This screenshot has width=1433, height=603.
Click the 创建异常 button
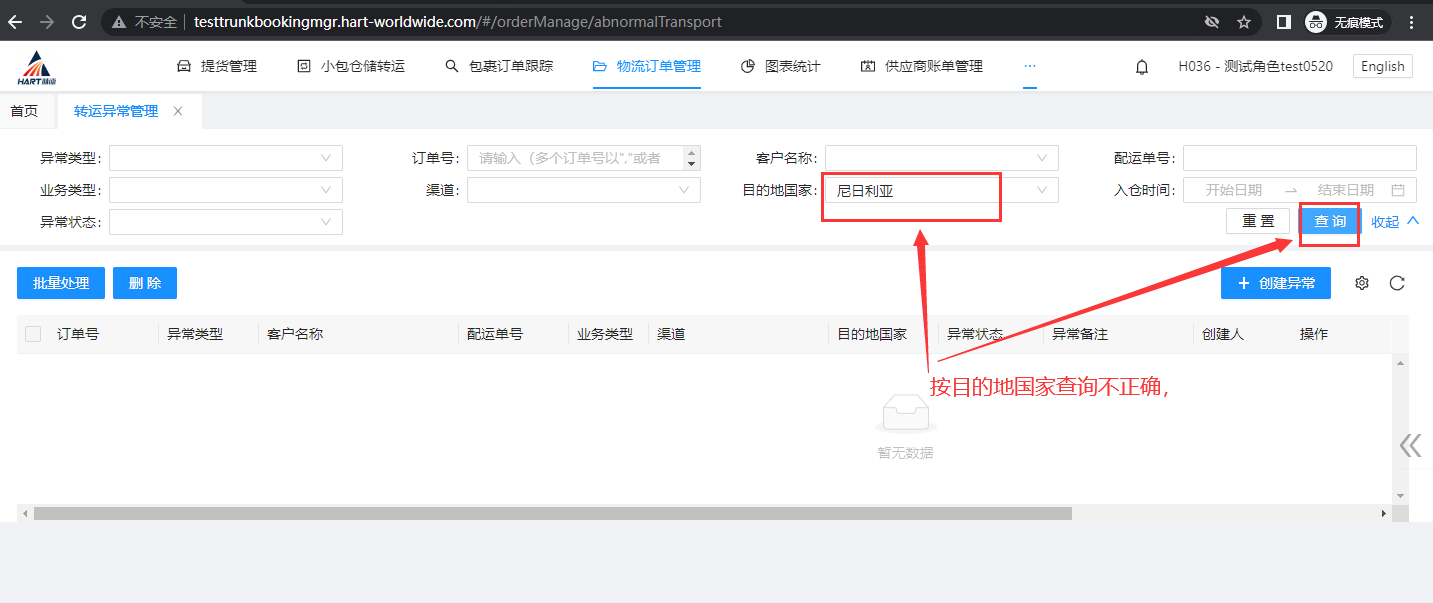(x=1276, y=283)
